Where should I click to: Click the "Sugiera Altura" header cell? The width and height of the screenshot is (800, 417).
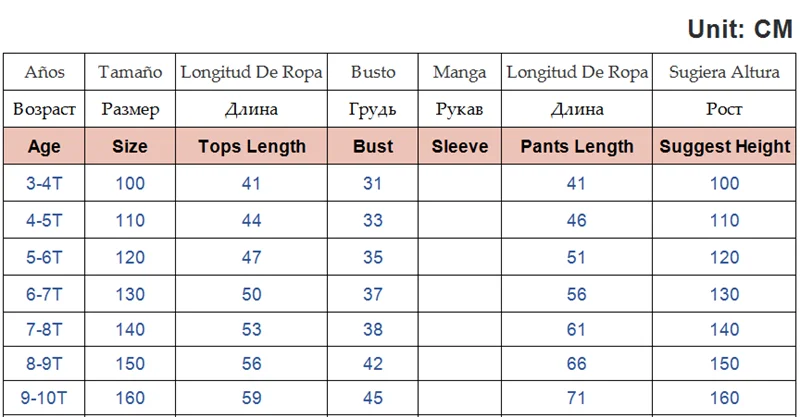click(725, 72)
